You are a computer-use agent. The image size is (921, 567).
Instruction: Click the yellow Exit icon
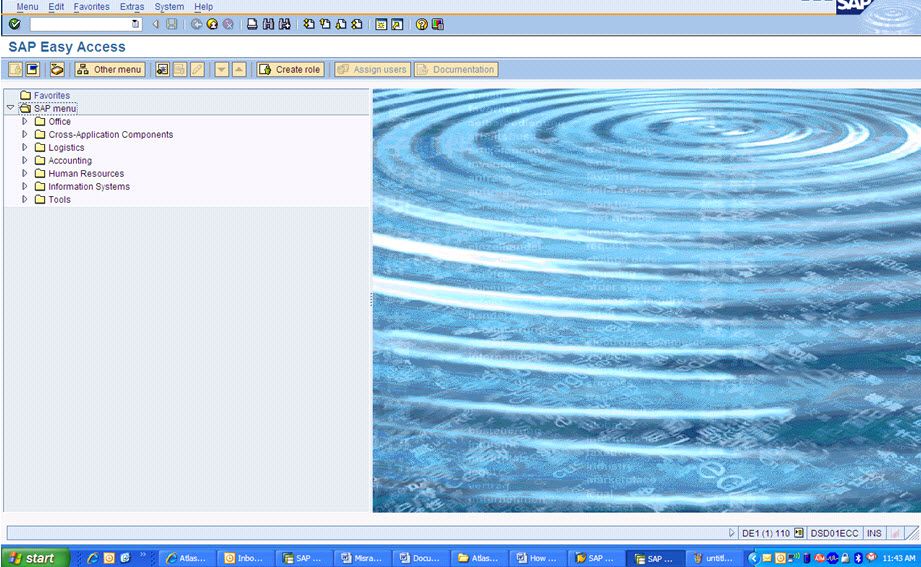[x=212, y=24]
